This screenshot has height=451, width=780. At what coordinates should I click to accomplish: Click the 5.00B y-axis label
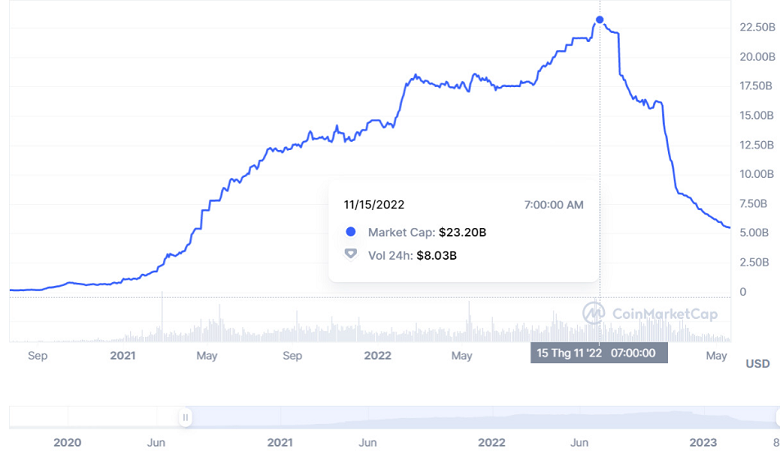(757, 233)
